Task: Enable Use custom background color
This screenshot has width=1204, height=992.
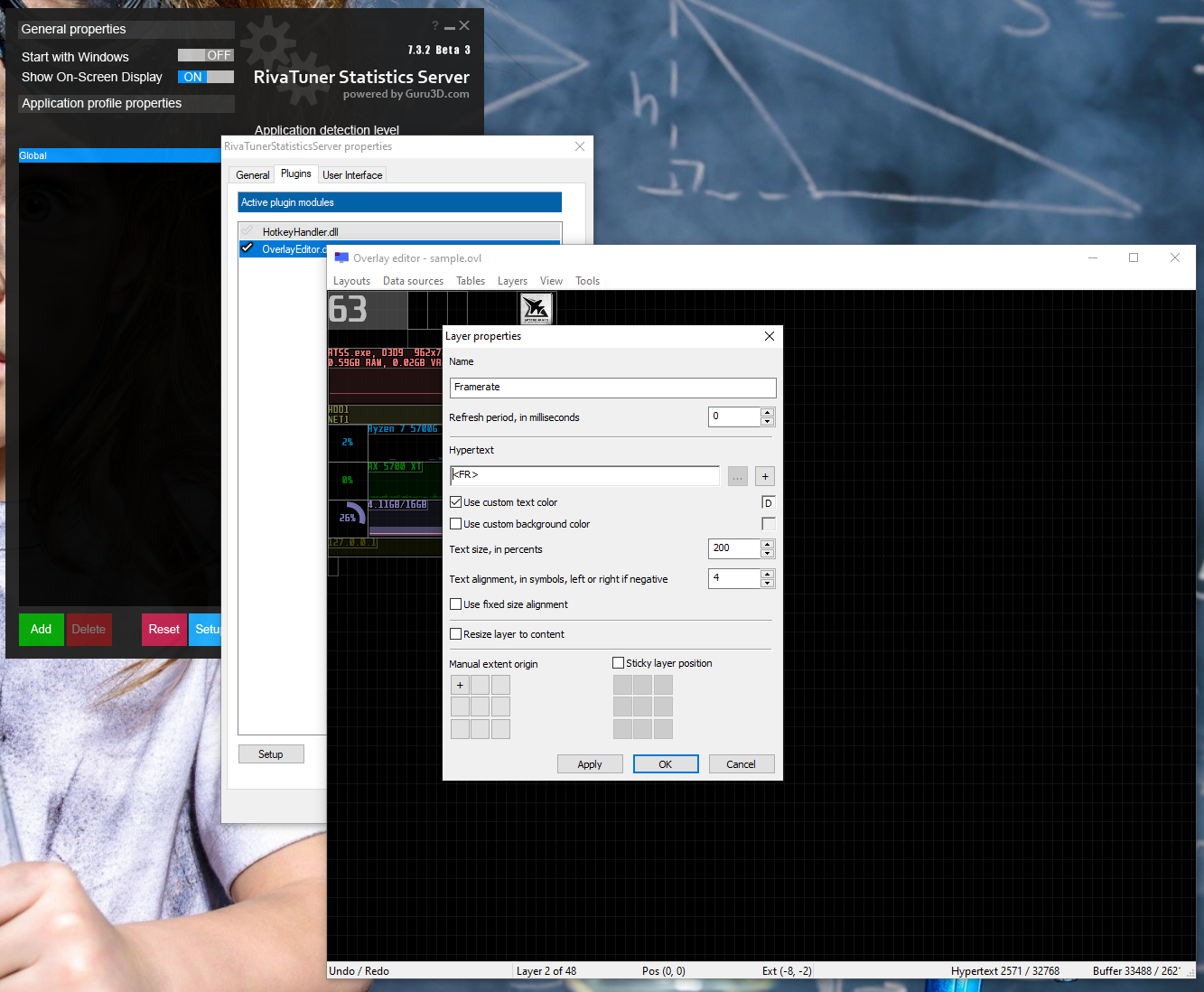Action: pyautogui.click(x=456, y=524)
